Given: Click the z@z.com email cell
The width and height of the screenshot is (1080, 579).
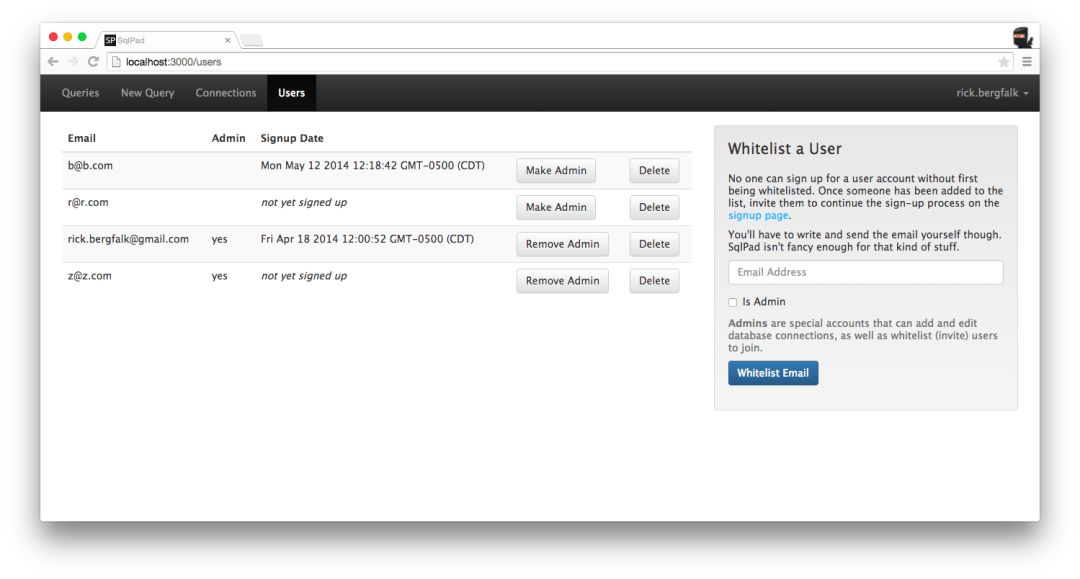Looking at the screenshot, I should (x=90, y=276).
